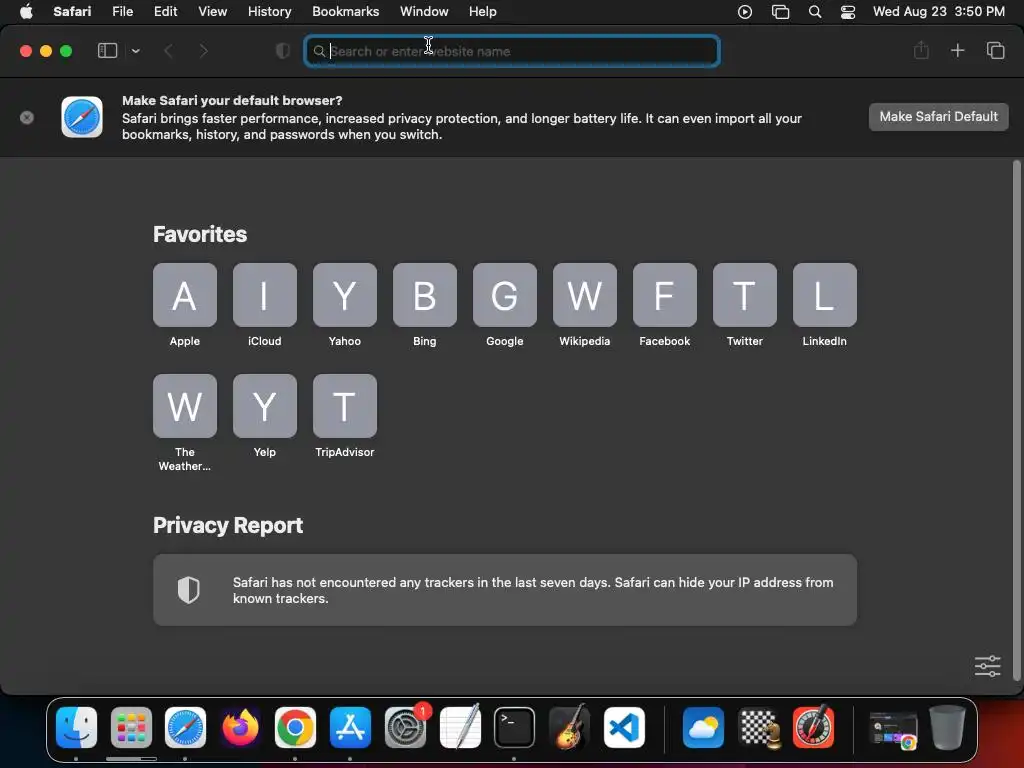Launch Firefox from the Dock
1024x768 pixels.
coord(240,727)
